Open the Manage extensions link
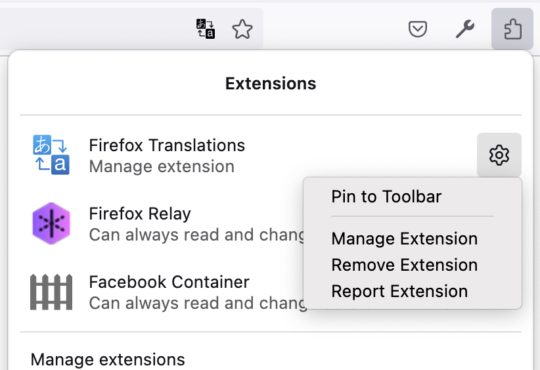Image resolution: width=540 pixels, height=370 pixels. 108,359
